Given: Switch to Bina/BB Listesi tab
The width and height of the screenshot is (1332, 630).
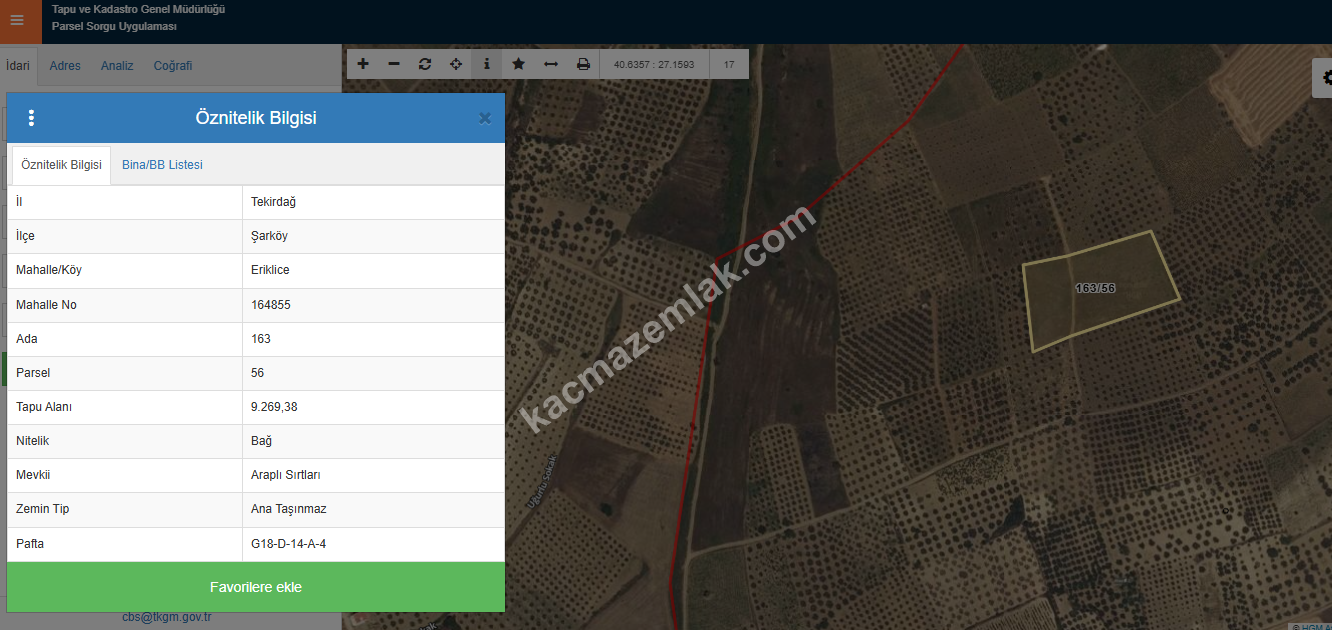Looking at the screenshot, I should 162,165.
